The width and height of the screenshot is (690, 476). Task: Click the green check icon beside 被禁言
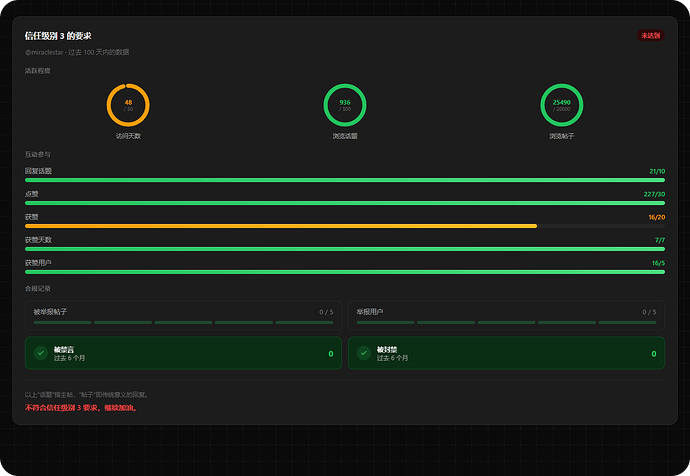(41, 353)
